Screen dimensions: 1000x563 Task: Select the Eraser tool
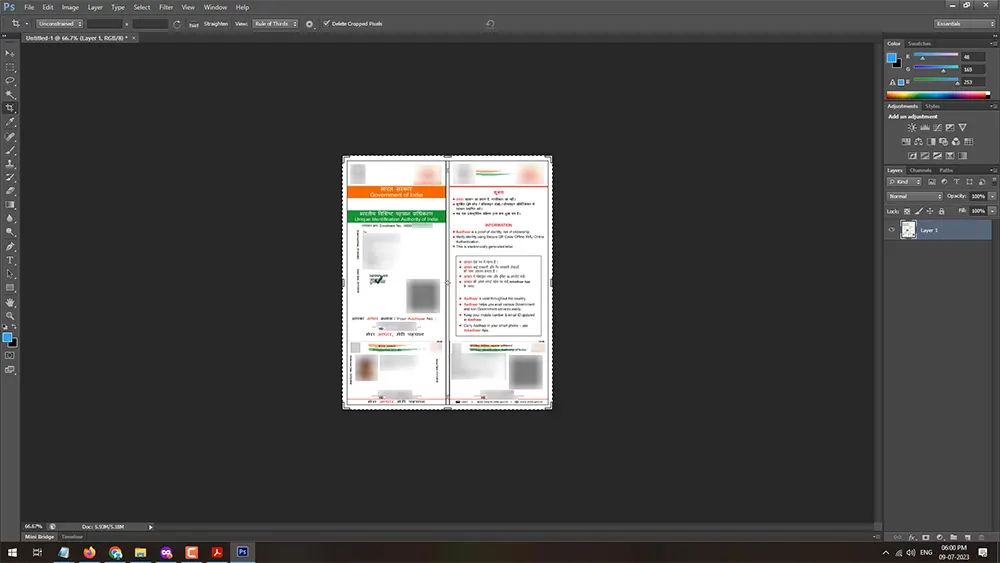click(x=10, y=191)
